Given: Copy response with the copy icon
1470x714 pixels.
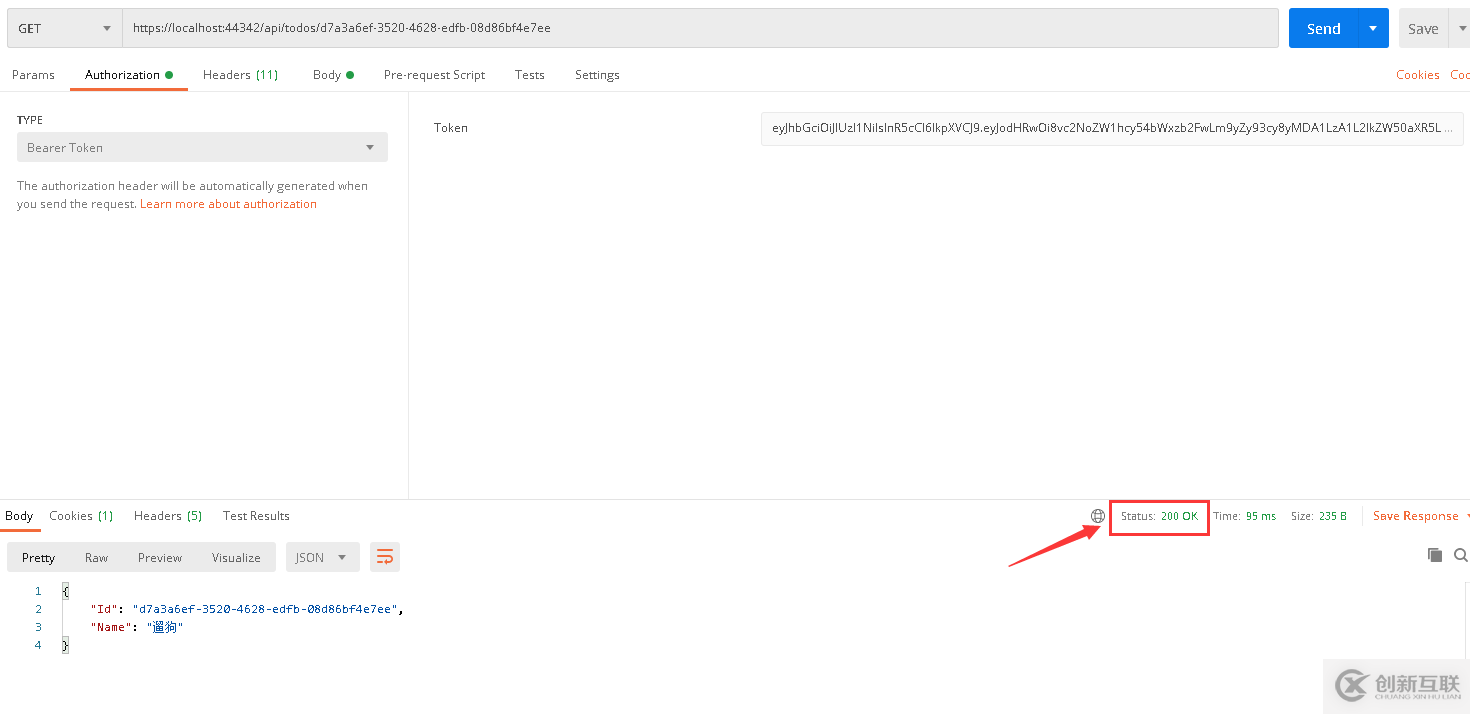Looking at the screenshot, I should click(1434, 555).
